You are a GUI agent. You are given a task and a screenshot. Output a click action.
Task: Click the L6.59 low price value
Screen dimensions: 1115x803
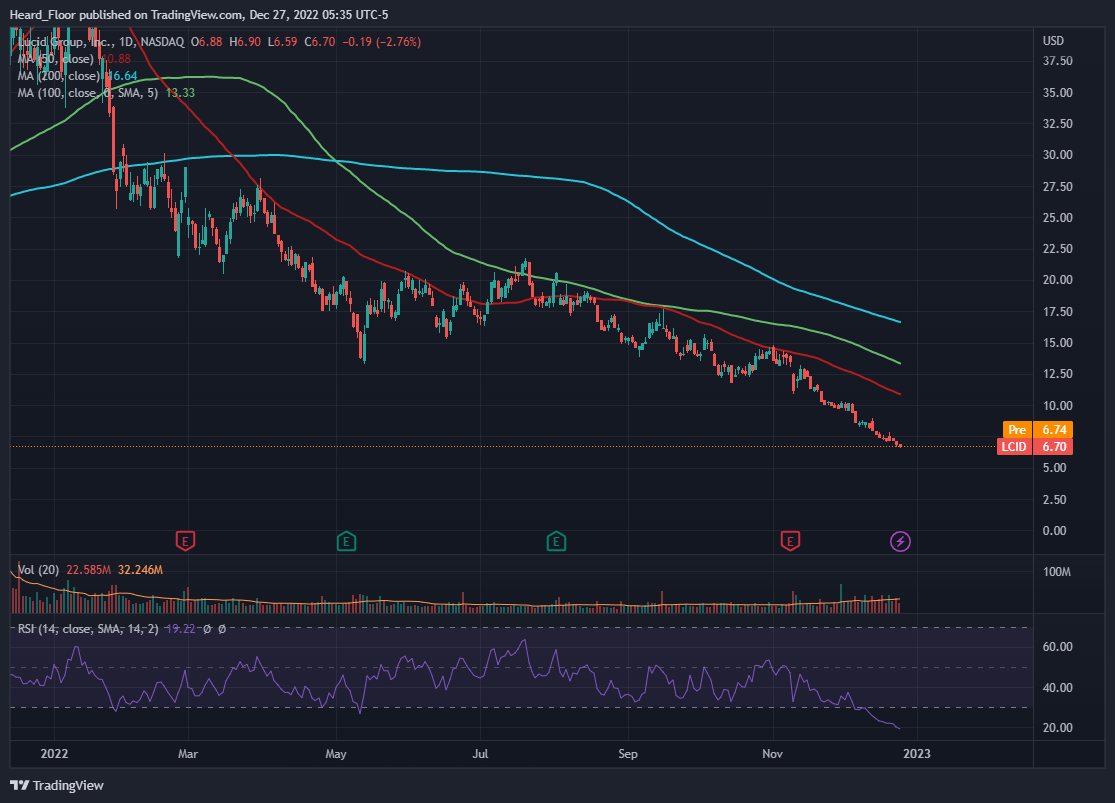283,42
